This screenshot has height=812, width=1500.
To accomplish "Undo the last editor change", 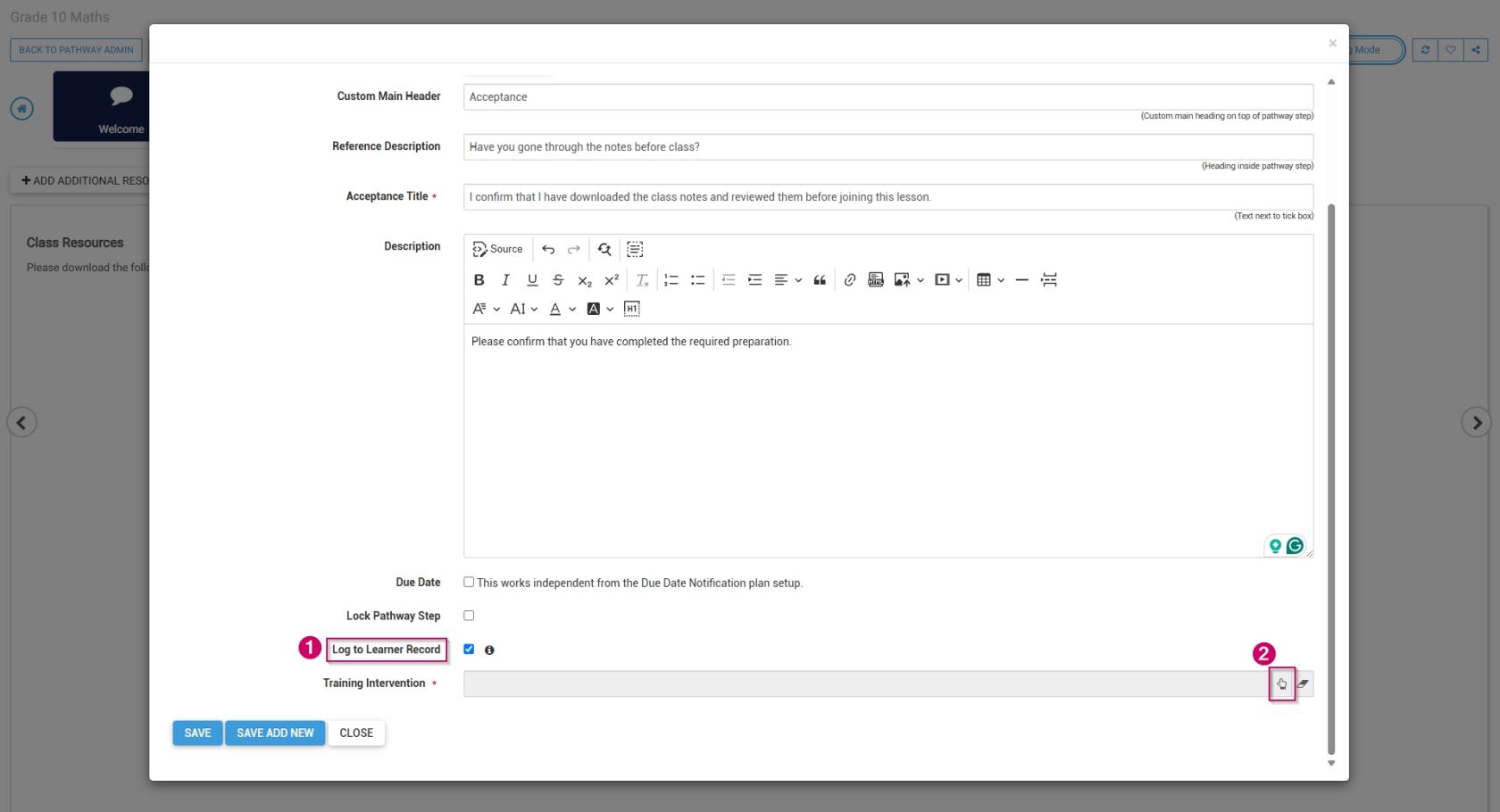I will pyautogui.click(x=548, y=249).
